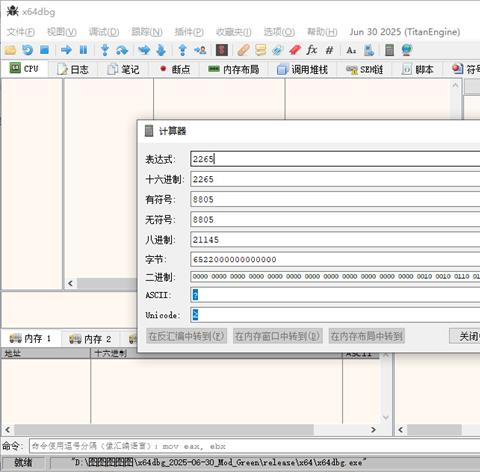This screenshot has height=472, width=480.
Task: Click 在内存布局中转到 button
Action: [x=367, y=336]
